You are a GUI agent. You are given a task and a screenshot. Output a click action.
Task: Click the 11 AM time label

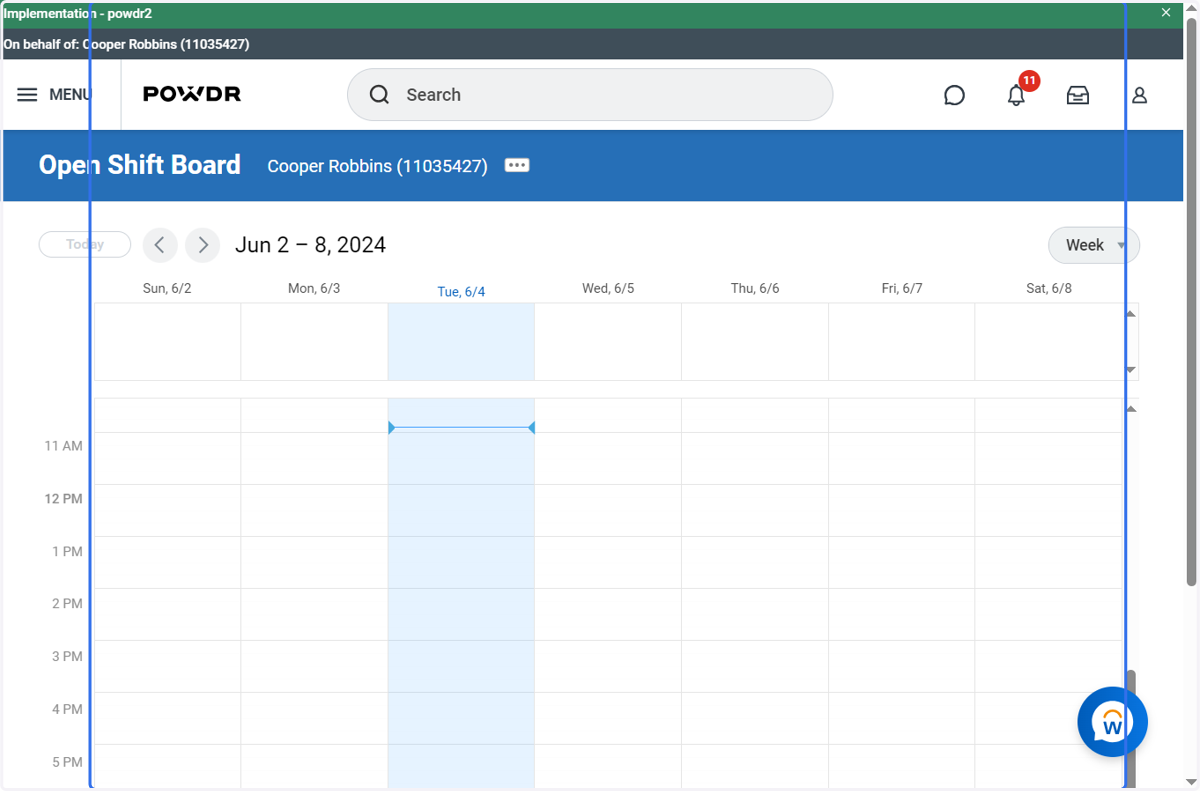(63, 446)
